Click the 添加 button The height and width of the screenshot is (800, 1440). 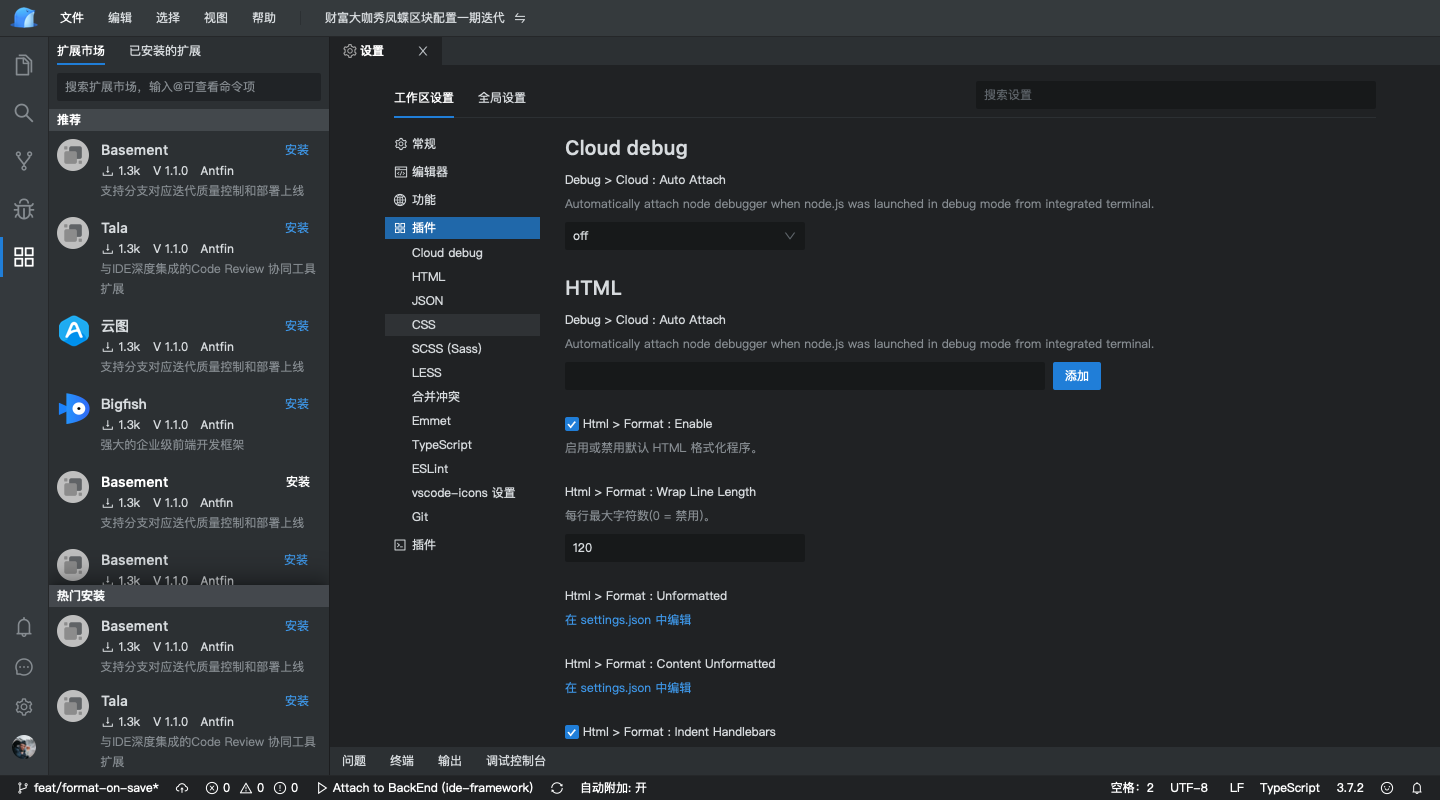click(1077, 376)
